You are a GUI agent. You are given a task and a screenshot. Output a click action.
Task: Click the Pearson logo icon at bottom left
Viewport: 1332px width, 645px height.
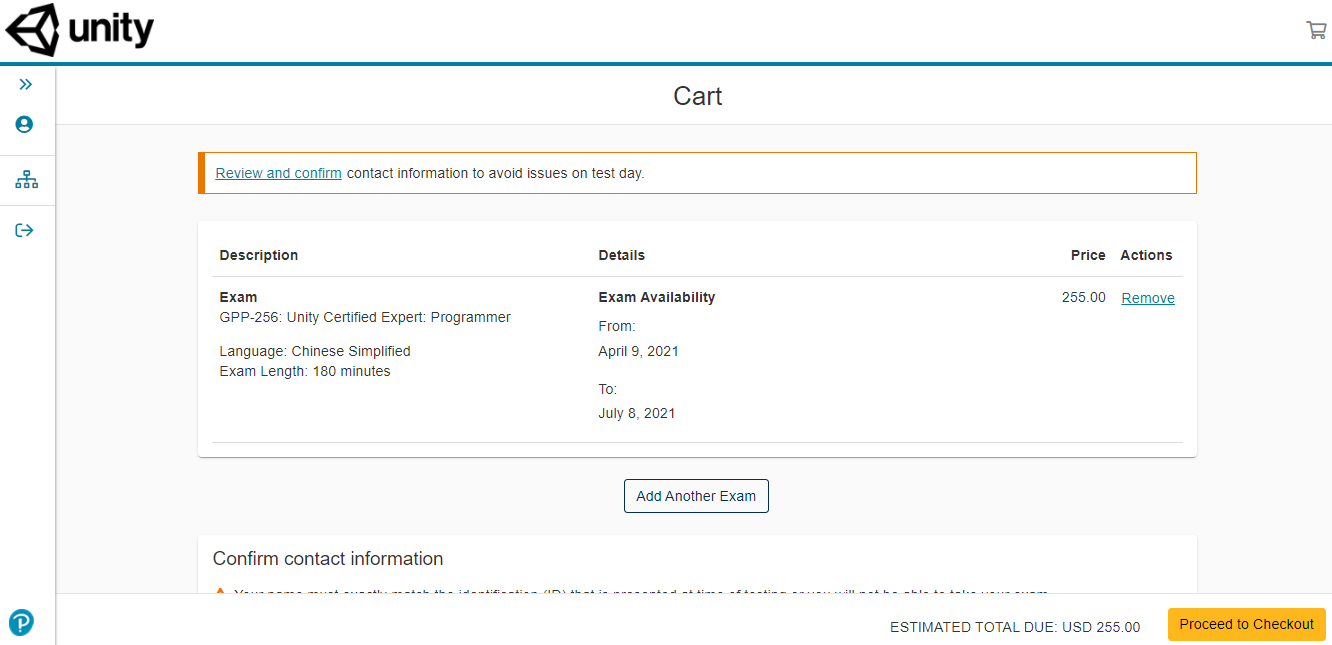tap(21, 622)
